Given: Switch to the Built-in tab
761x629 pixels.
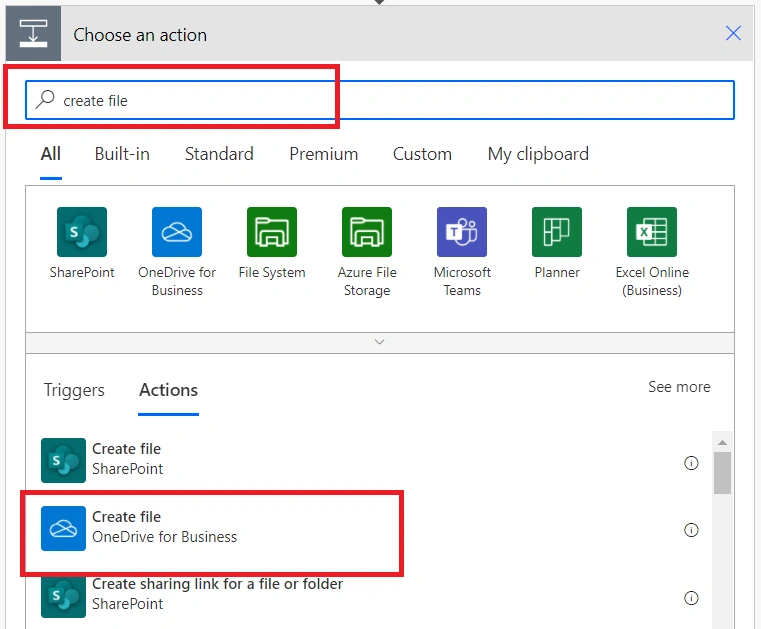Looking at the screenshot, I should point(122,154).
